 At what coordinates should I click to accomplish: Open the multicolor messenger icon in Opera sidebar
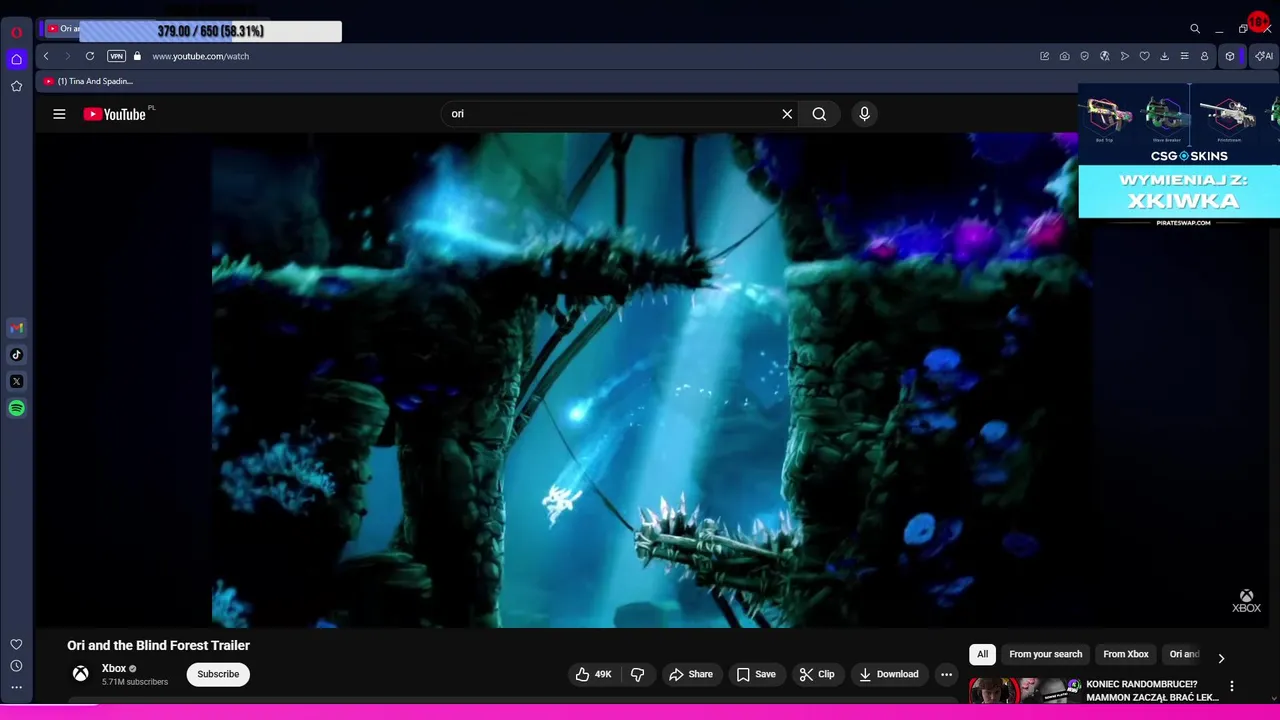point(16,328)
